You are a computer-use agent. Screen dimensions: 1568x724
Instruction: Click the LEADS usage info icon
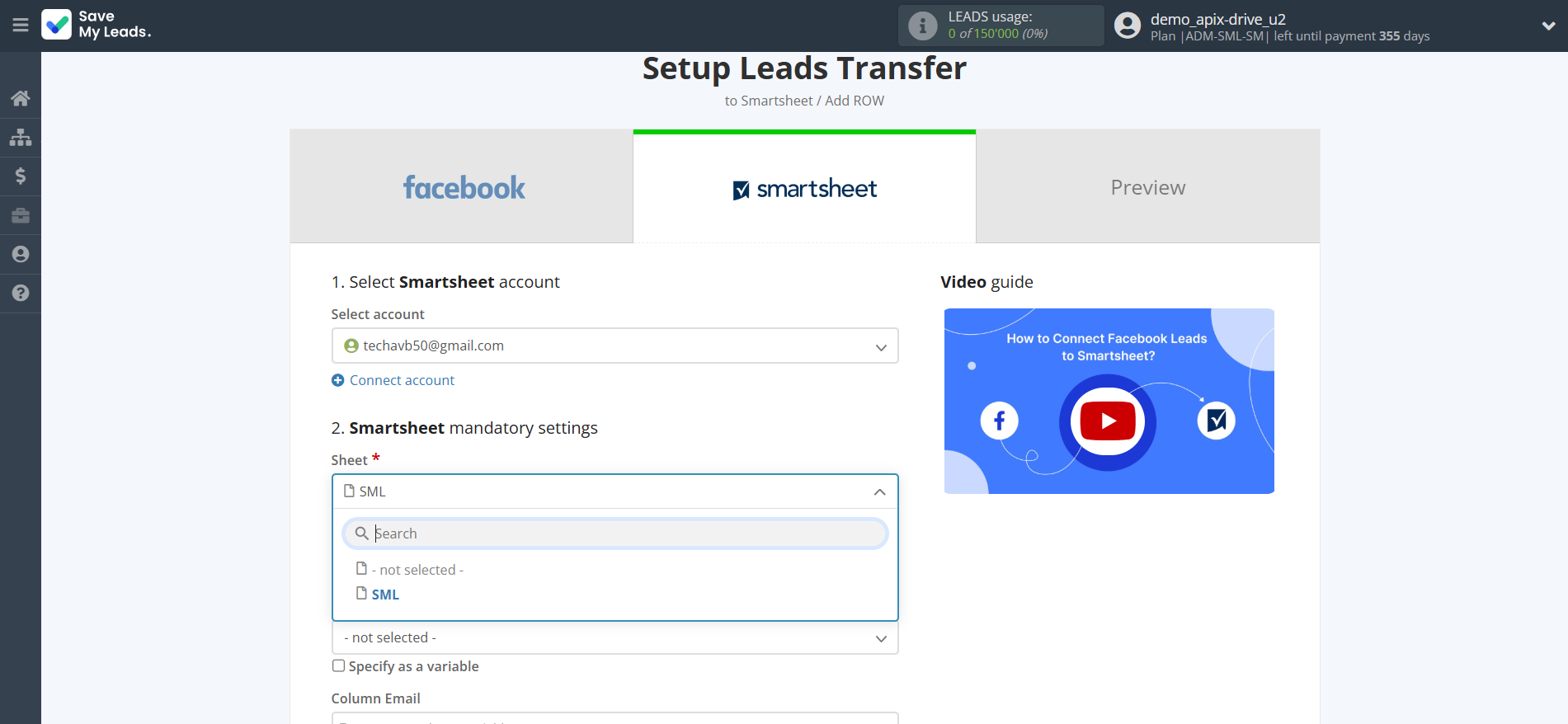pyautogui.click(x=922, y=26)
